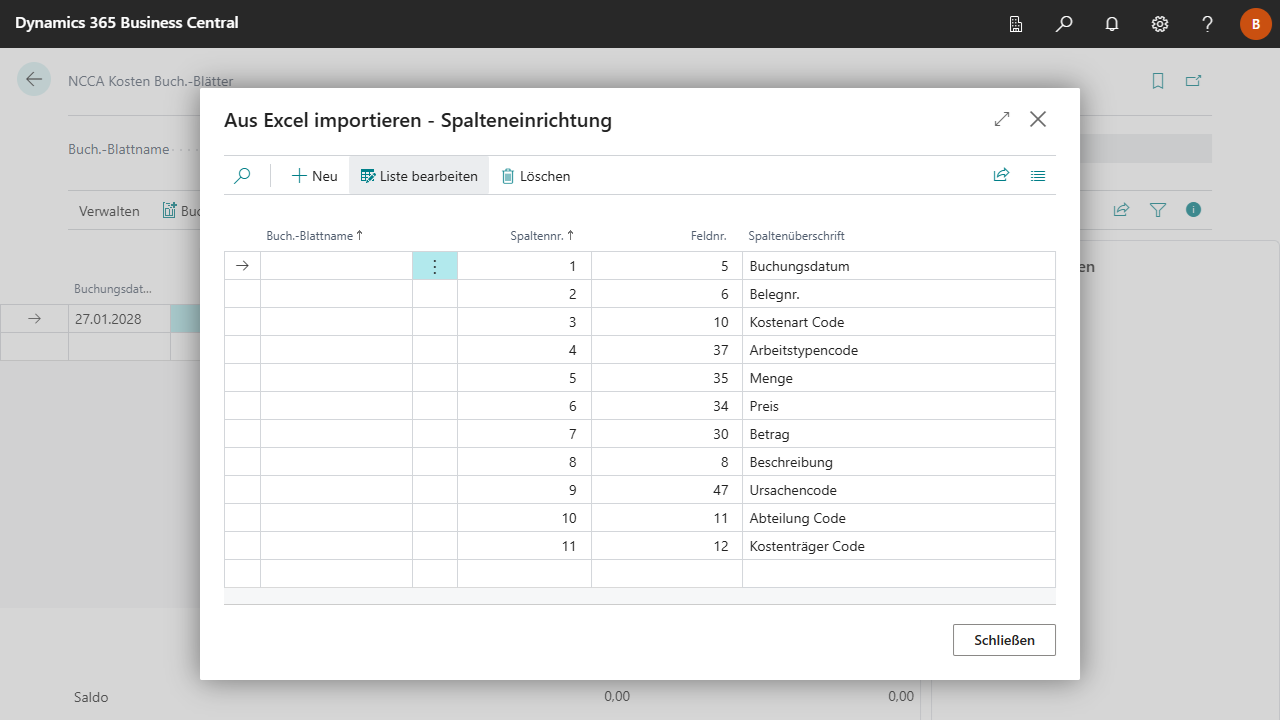Expand dialog to full screen
This screenshot has height=720, width=1280.
coord(1002,119)
